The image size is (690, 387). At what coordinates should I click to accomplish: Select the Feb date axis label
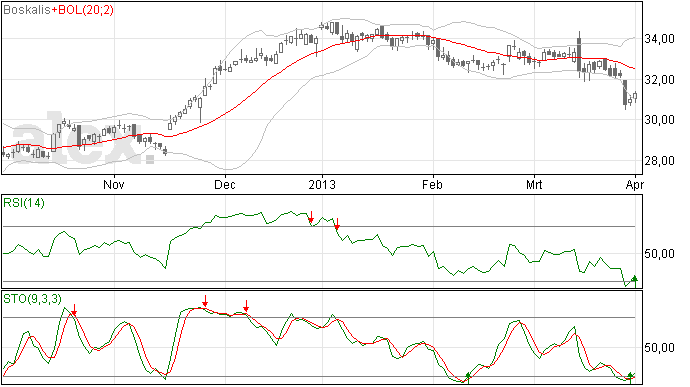(432, 184)
